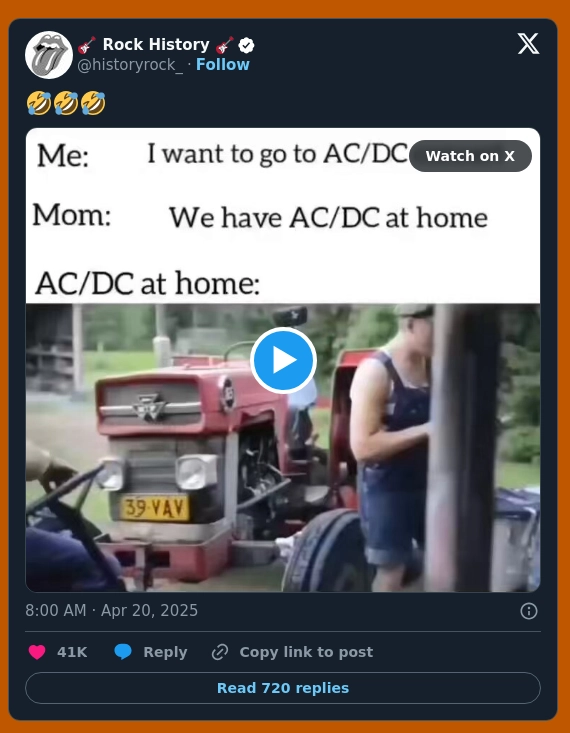Open the @historyrock_ handle link
The image size is (570, 733).
tap(130, 65)
